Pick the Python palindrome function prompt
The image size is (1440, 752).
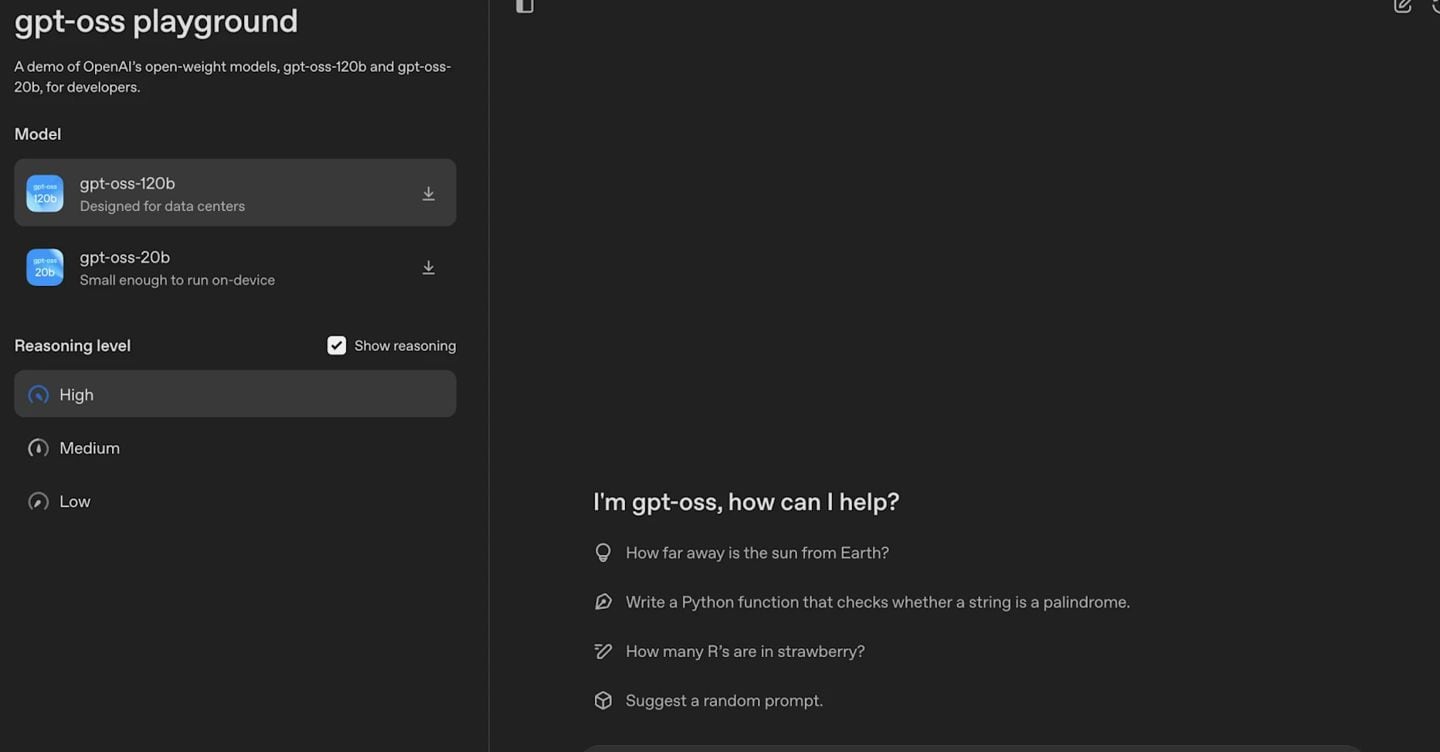click(x=877, y=602)
